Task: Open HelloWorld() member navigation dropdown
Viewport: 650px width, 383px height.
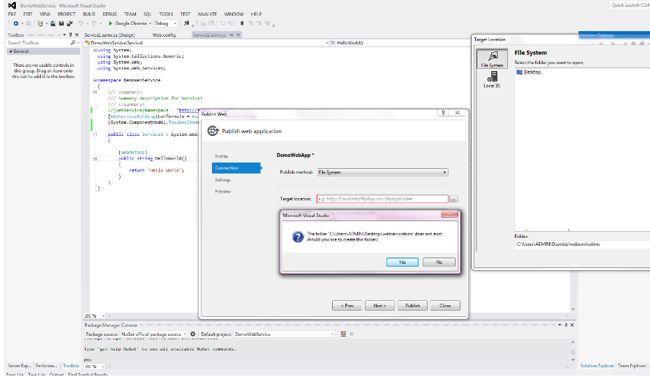Action: point(400,43)
